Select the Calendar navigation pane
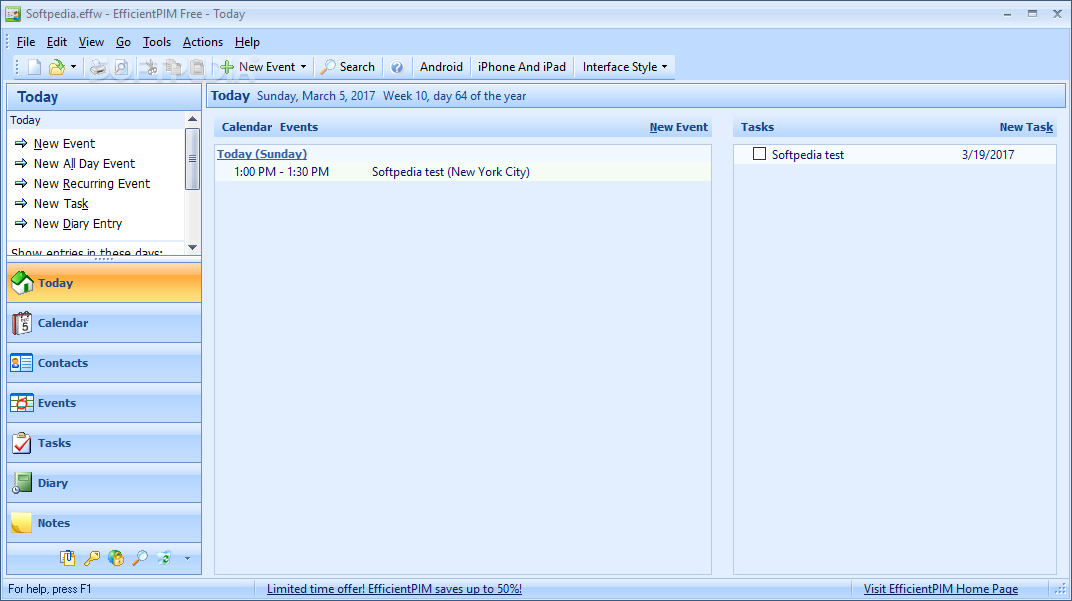 click(104, 323)
